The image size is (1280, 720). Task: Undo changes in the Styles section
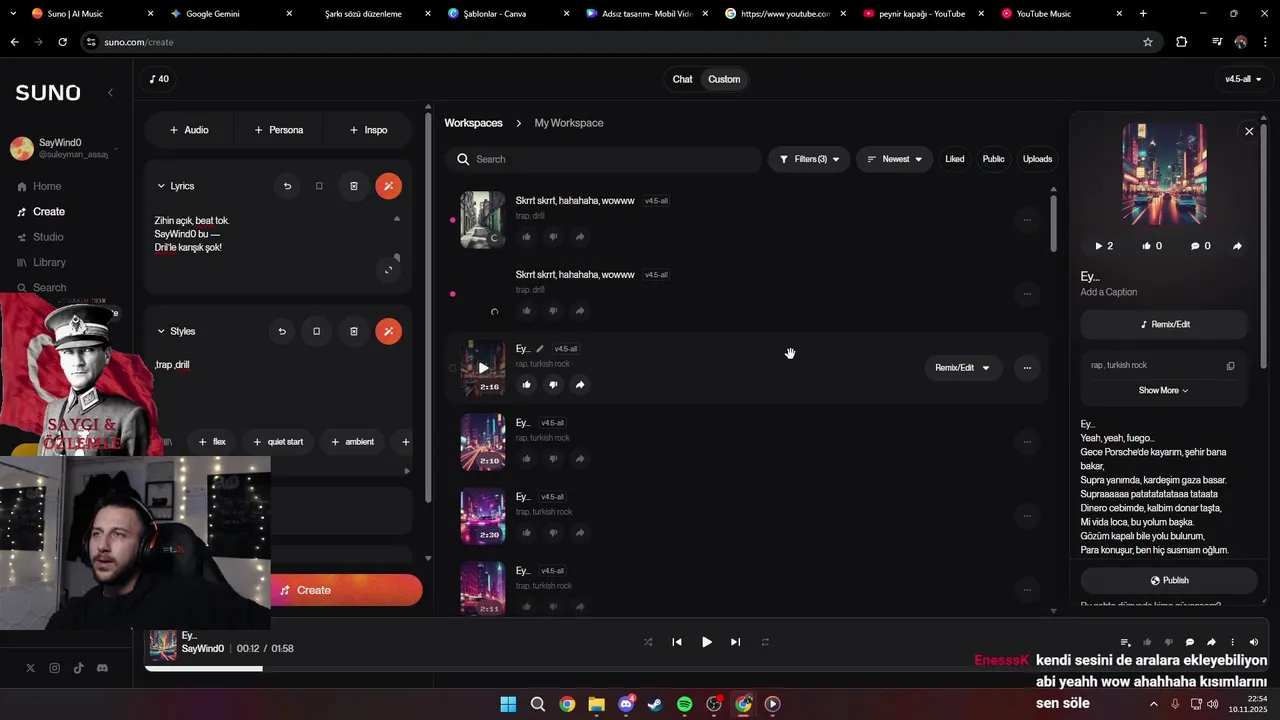point(282,331)
